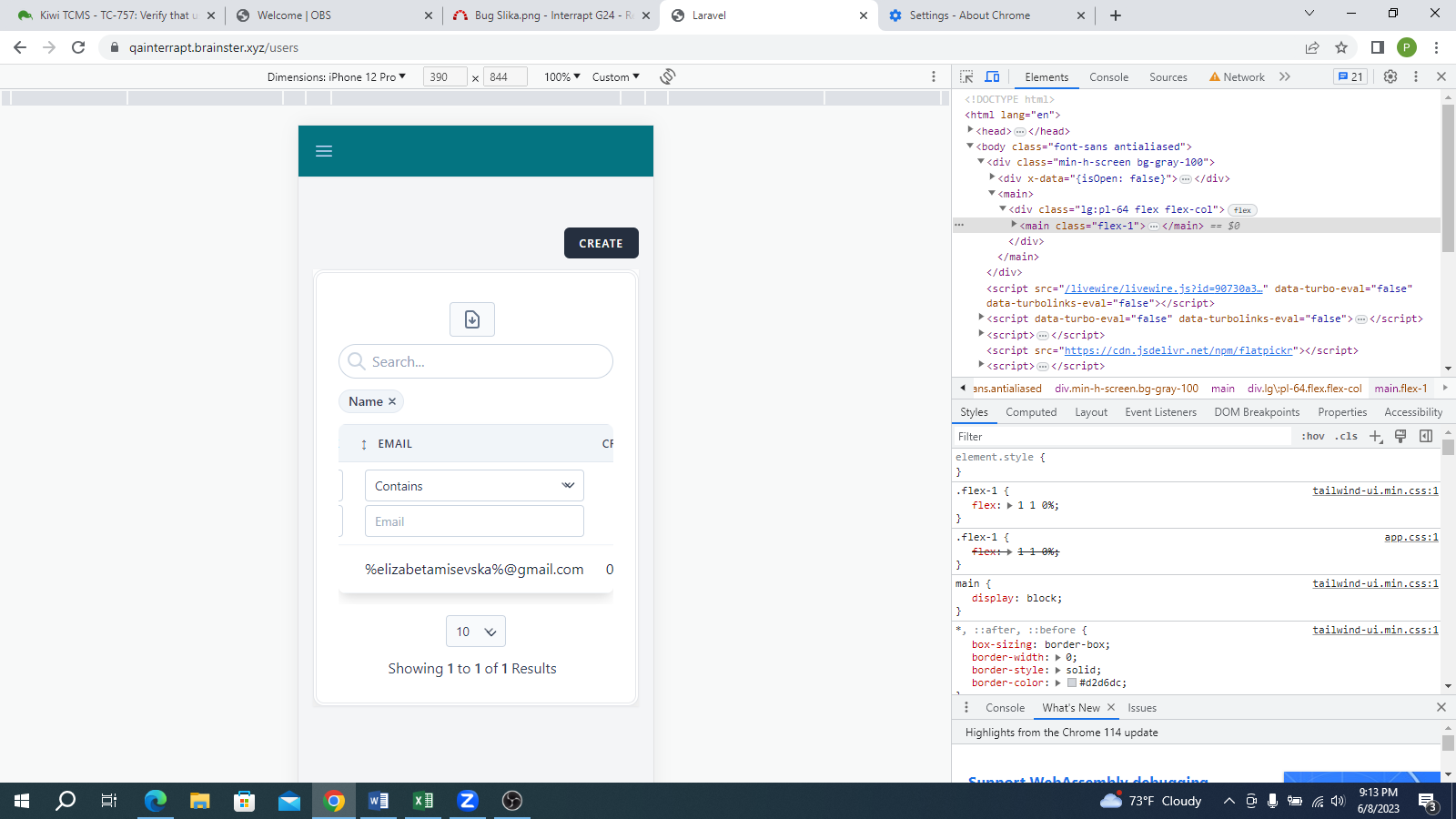
Task: Open the 10 per-page dropdown
Action: coord(475,632)
